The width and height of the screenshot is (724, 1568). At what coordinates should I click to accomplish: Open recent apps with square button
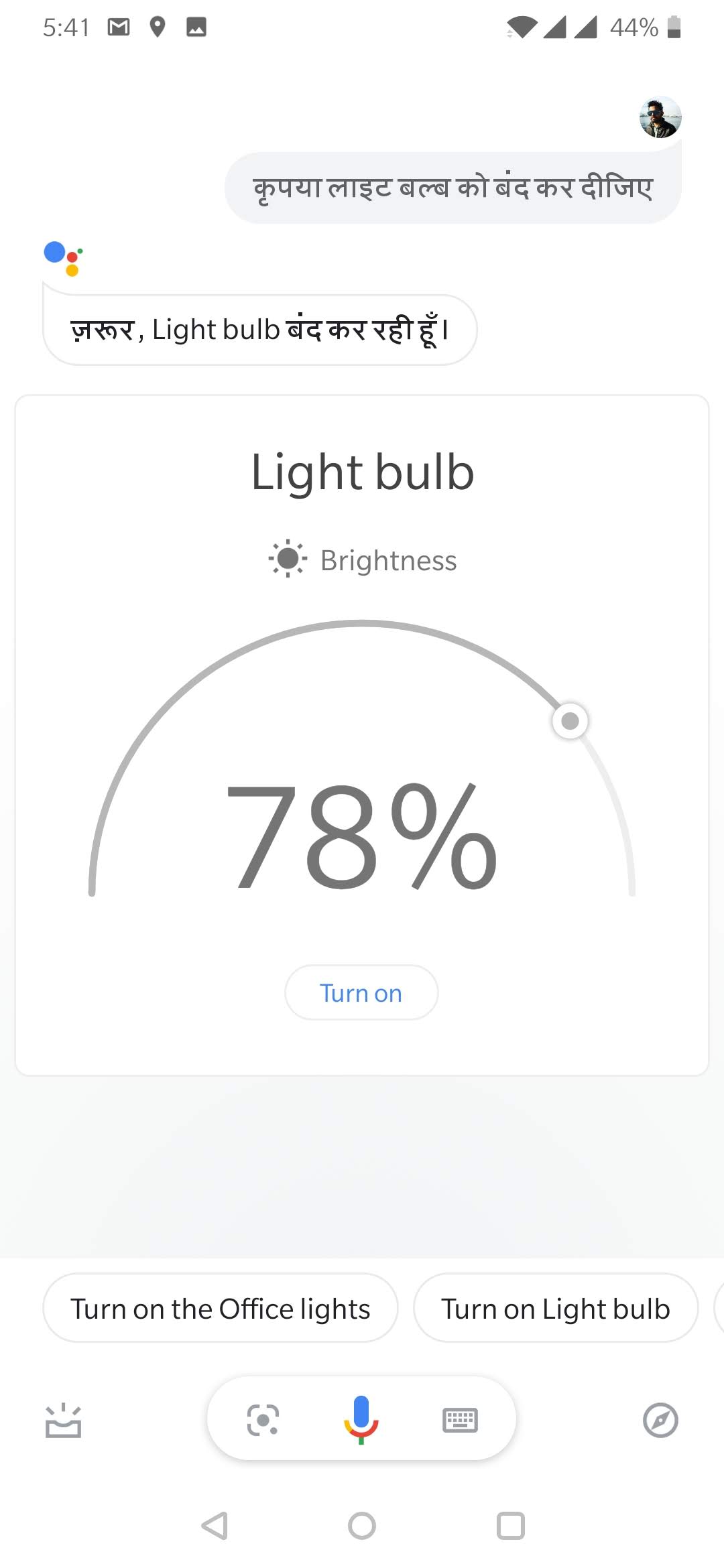pos(510,1526)
